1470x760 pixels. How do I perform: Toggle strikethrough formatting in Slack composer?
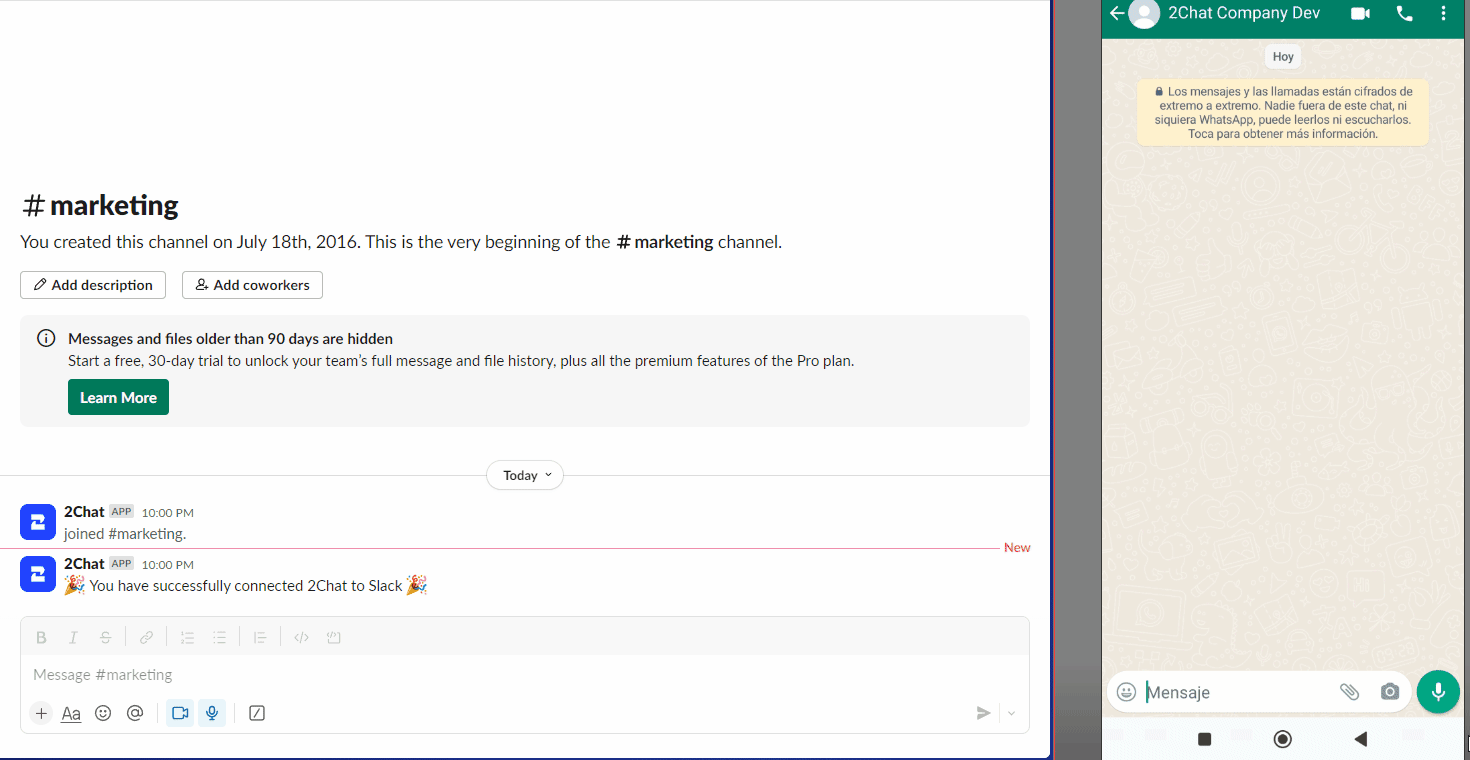pyautogui.click(x=105, y=637)
